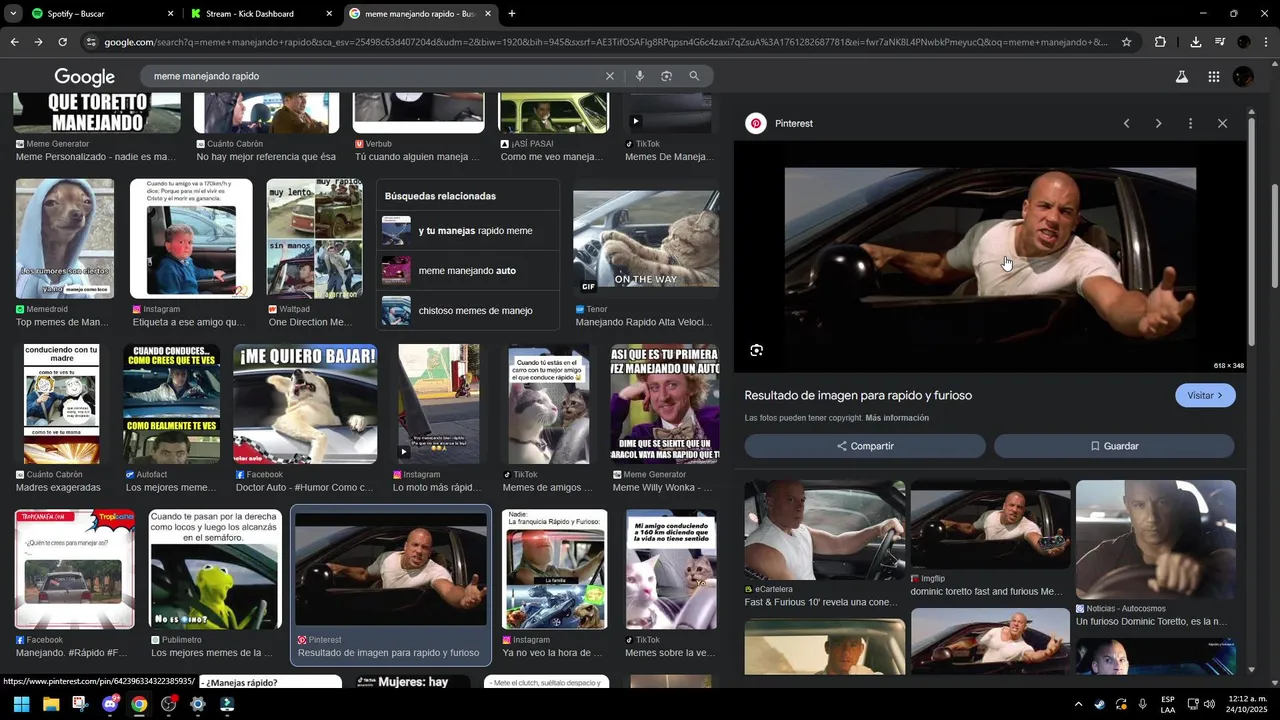
Task: Close the Spotify tab
Action: tap(170, 14)
